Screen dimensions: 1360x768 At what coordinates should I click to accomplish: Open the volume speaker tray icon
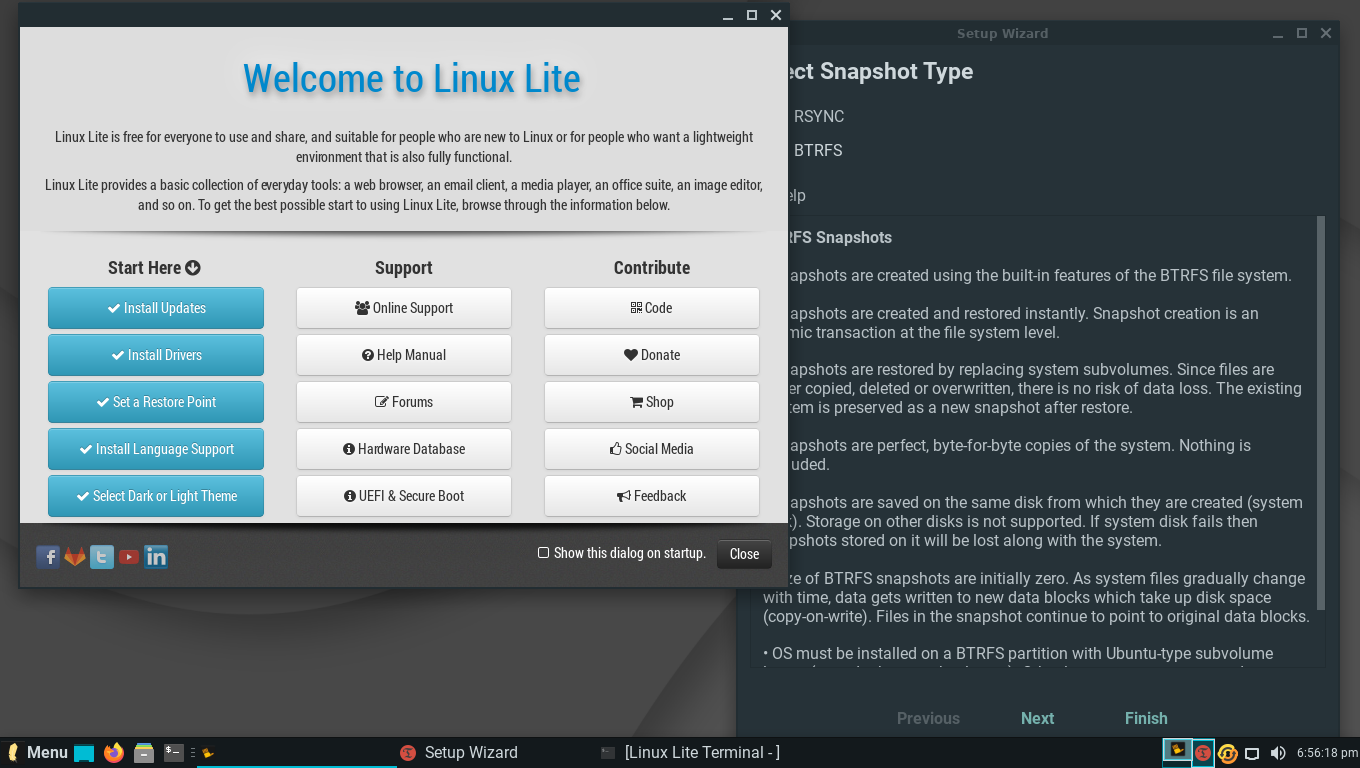(x=1277, y=753)
